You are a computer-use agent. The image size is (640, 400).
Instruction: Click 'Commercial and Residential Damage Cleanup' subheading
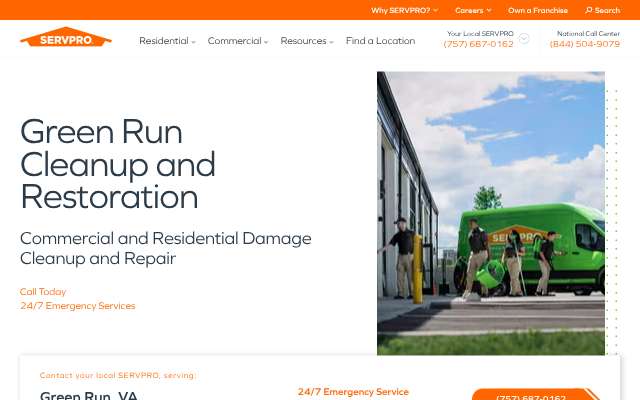coord(165,248)
